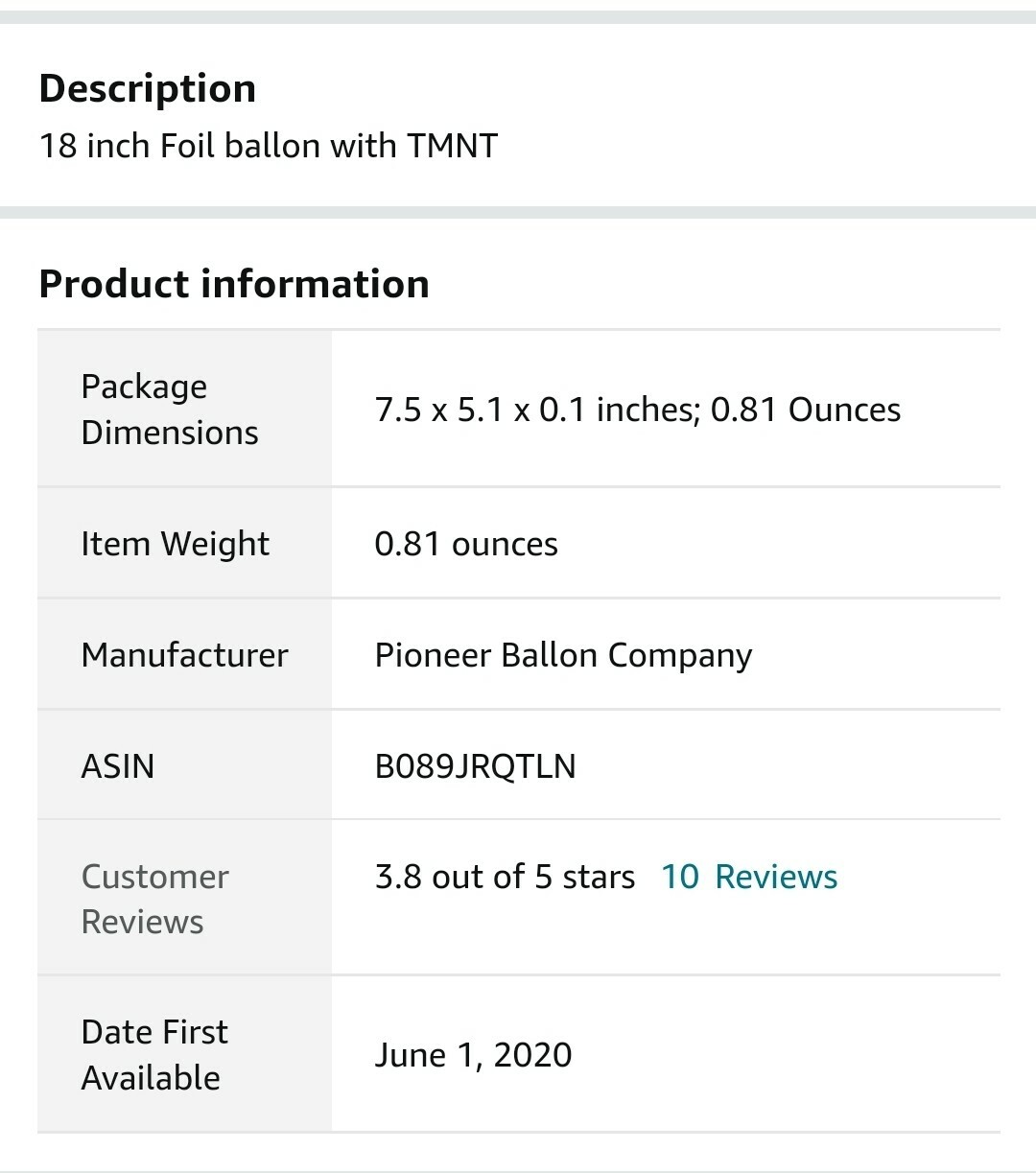
Task: Select the 0.81 ounces weight value
Action: tap(466, 544)
